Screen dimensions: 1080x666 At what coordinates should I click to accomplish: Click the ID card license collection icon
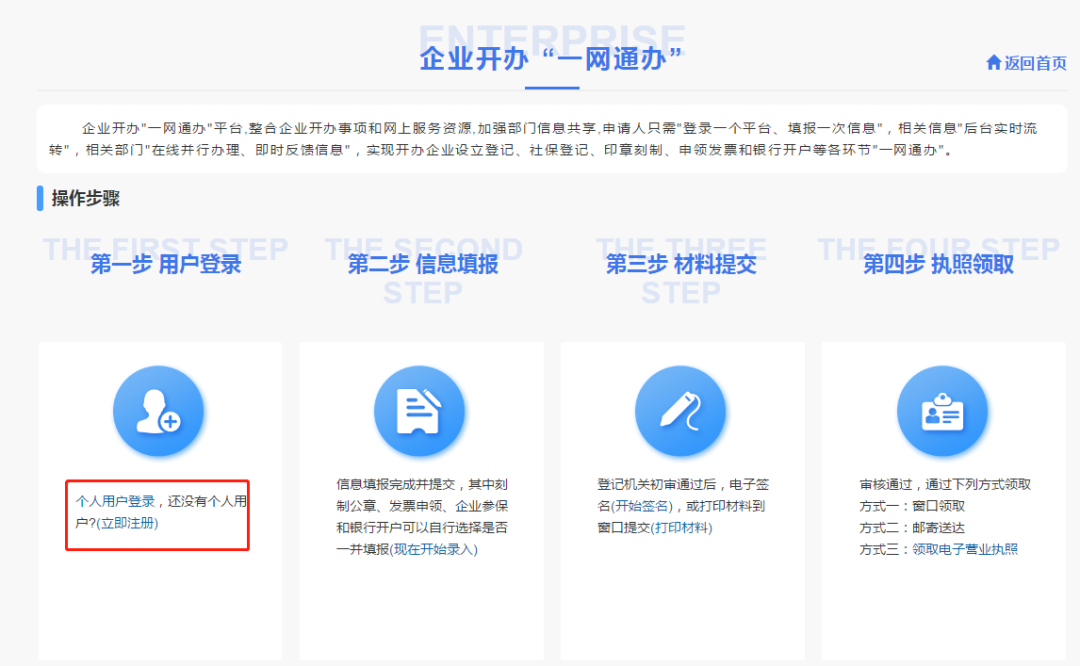click(942, 411)
